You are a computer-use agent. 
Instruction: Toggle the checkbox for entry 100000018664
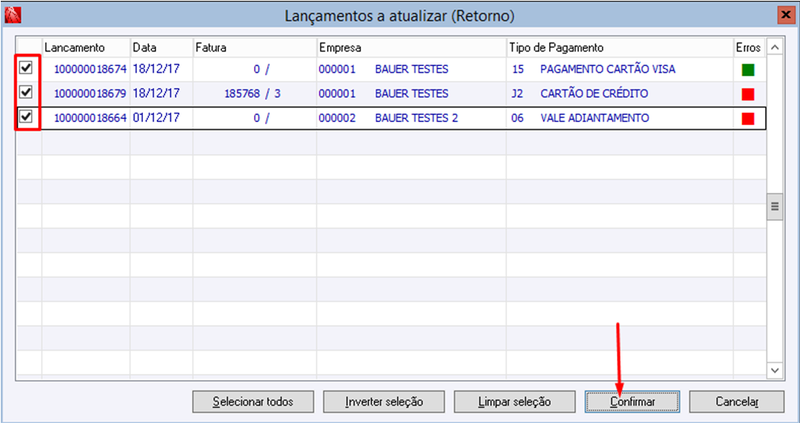click(26, 117)
